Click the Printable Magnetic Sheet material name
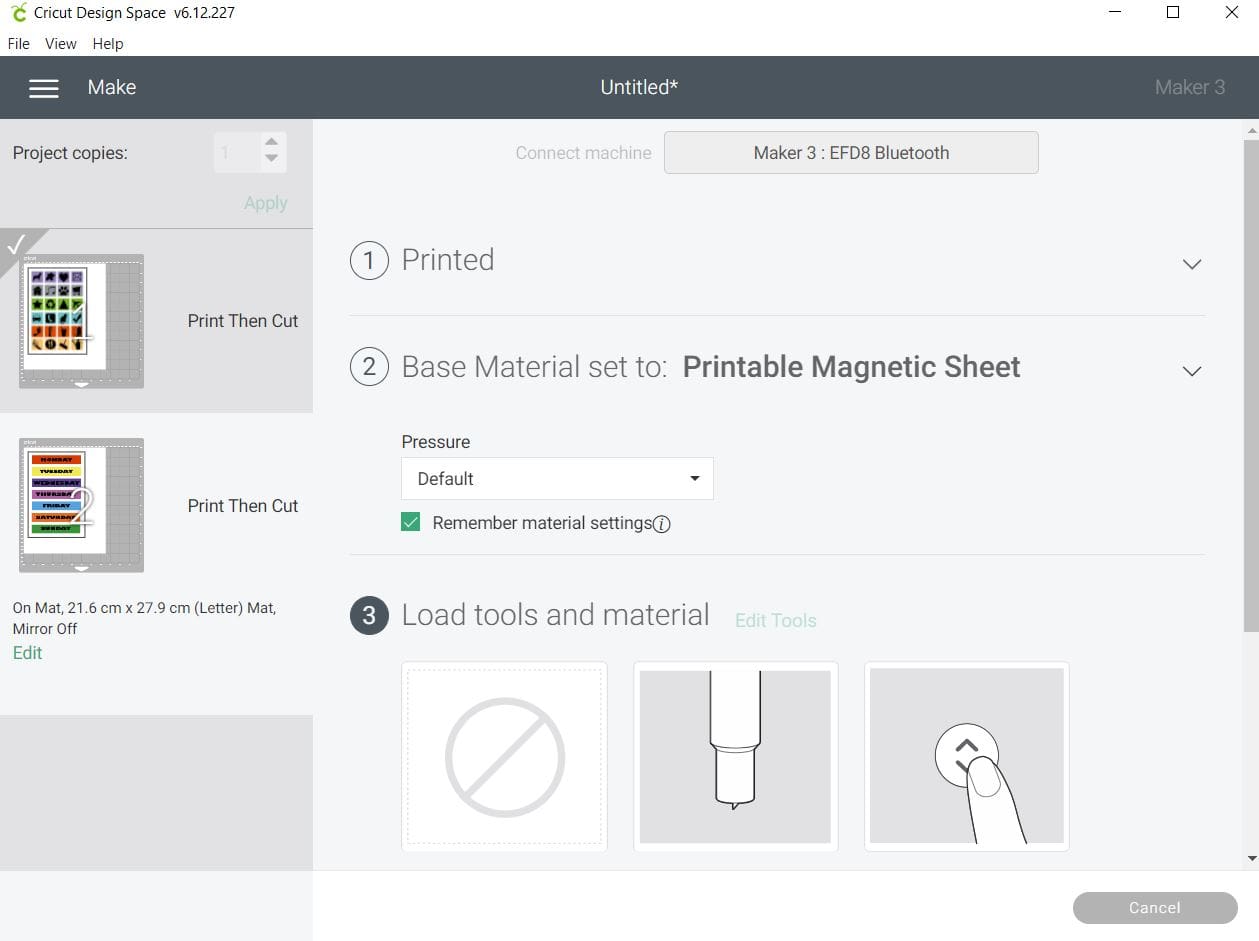This screenshot has width=1259, height=941. click(851, 367)
